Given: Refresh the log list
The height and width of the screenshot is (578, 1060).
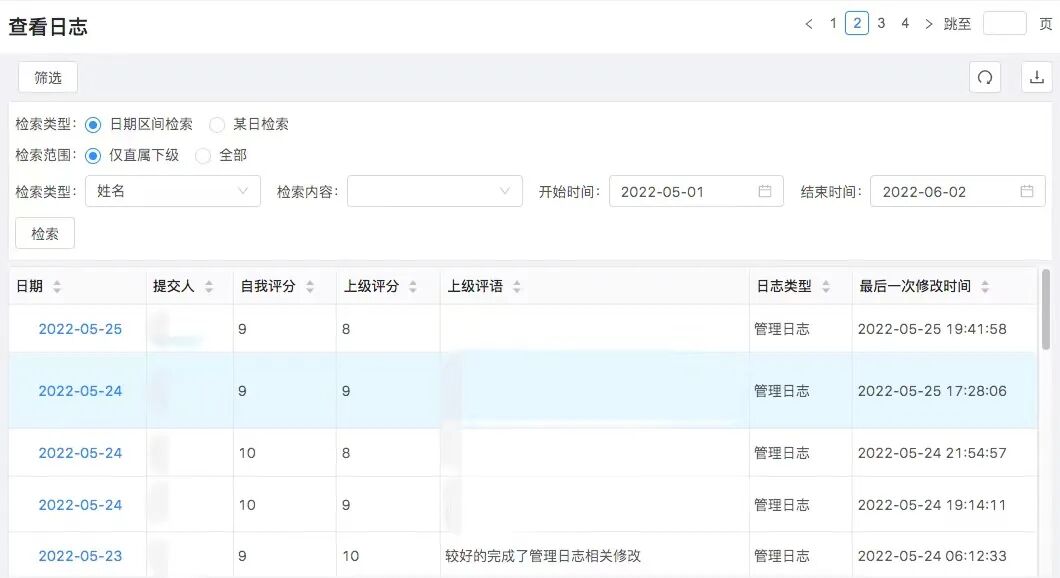Looking at the screenshot, I should pos(985,77).
